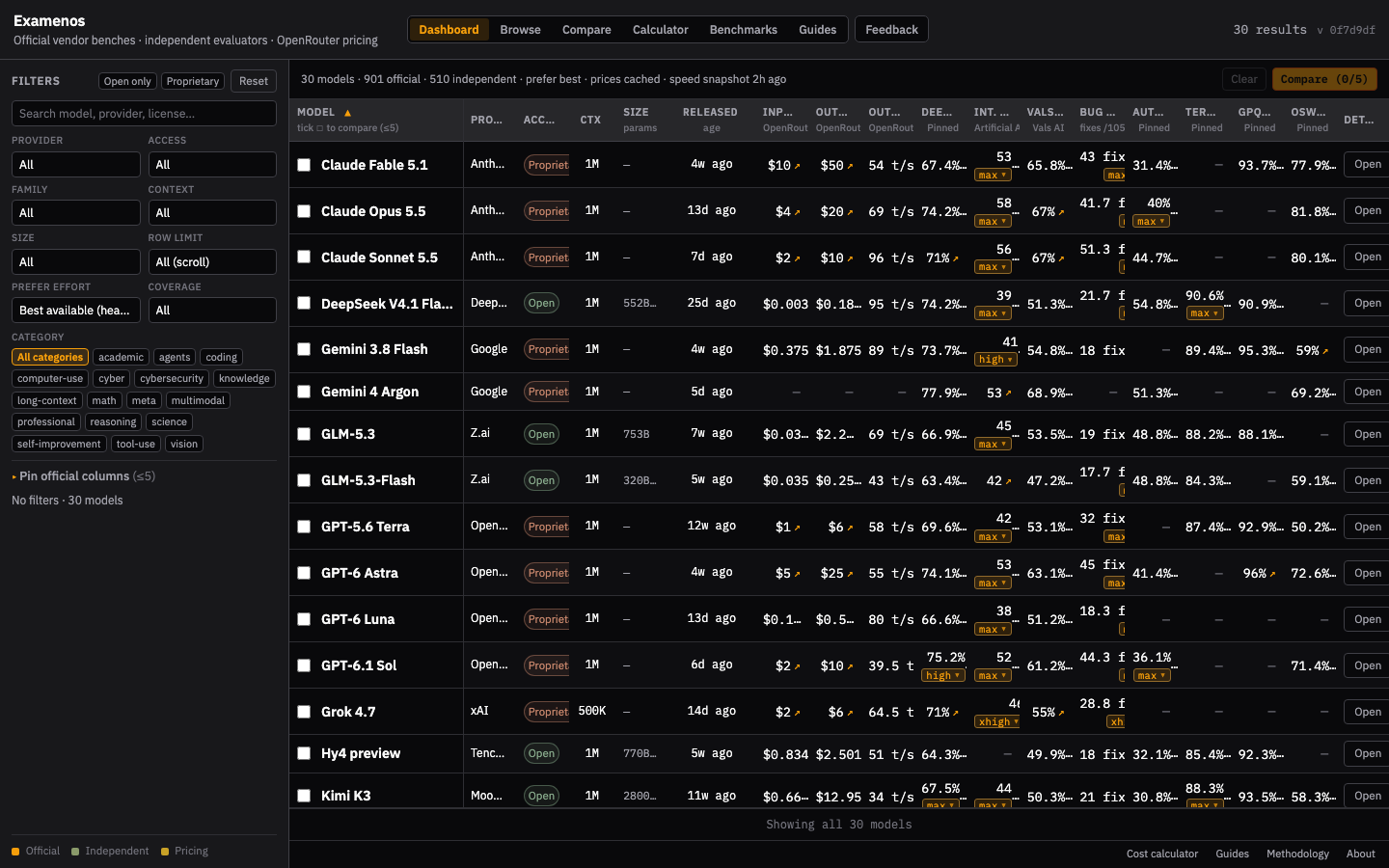Select GPT-6 Astra for comparison
Image resolution: width=1389 pixels, height=868 pixels.
[x=304, y=573]
